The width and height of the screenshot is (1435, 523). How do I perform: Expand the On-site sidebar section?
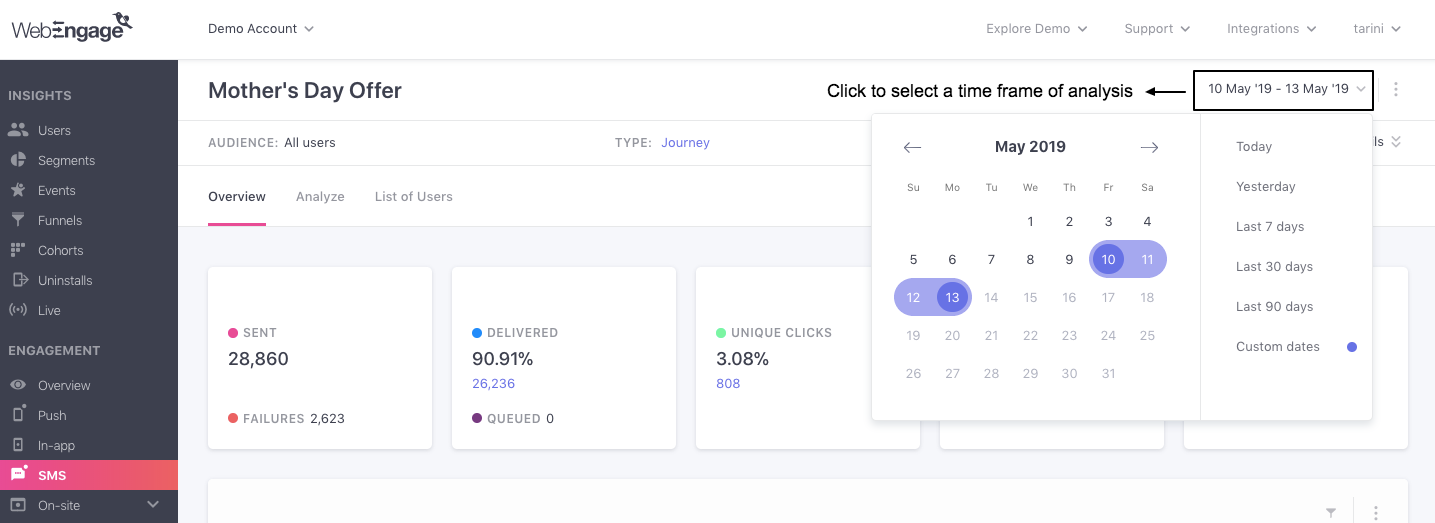point(153,505)
